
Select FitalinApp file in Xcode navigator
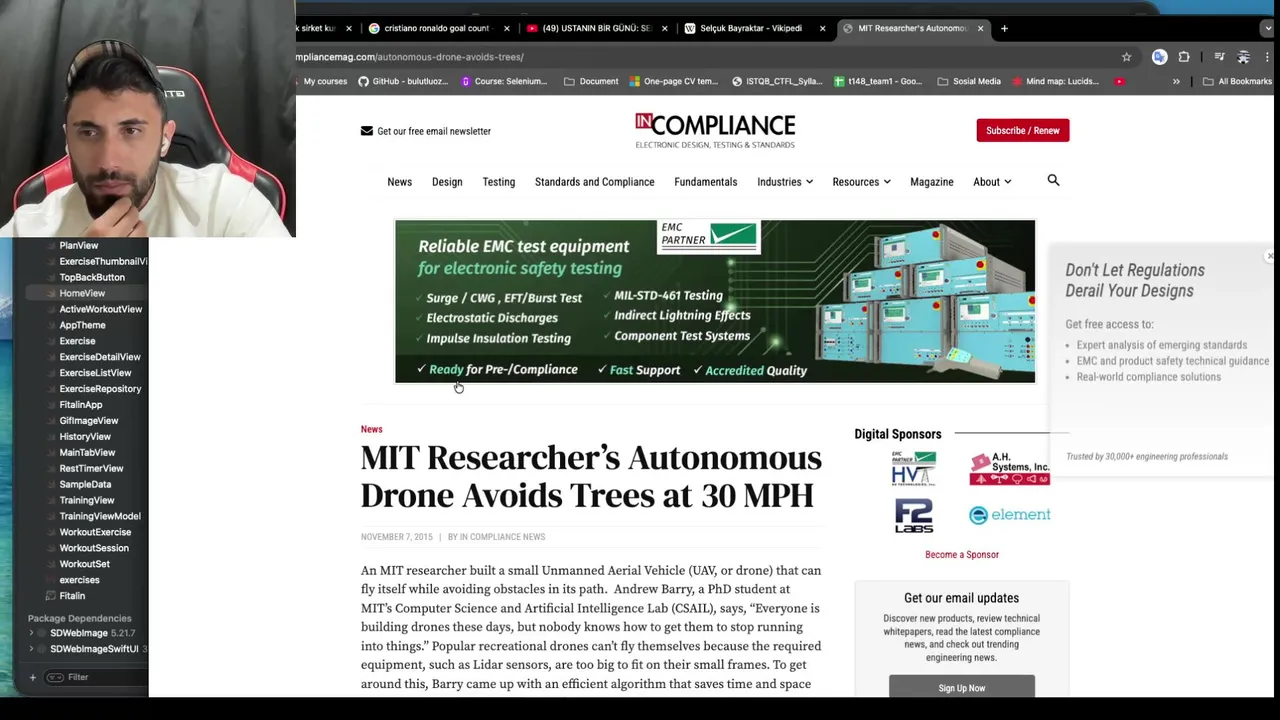(81, 405)
